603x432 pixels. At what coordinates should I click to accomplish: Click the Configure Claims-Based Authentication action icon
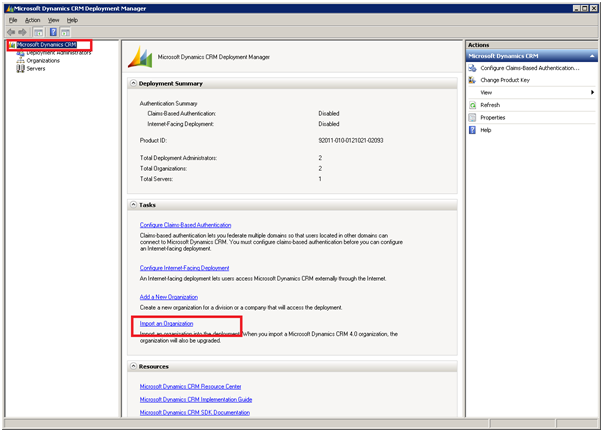click(473, 68)
